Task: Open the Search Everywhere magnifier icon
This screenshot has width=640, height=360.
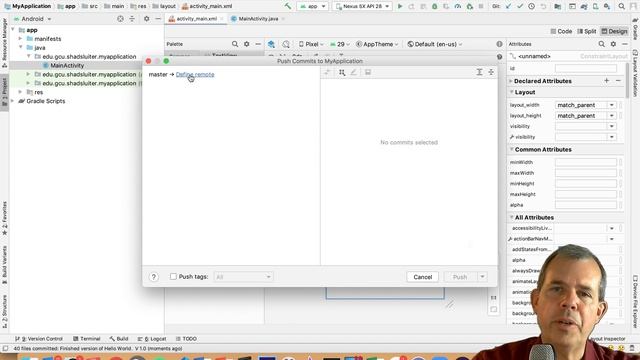Action: point(621,6)
